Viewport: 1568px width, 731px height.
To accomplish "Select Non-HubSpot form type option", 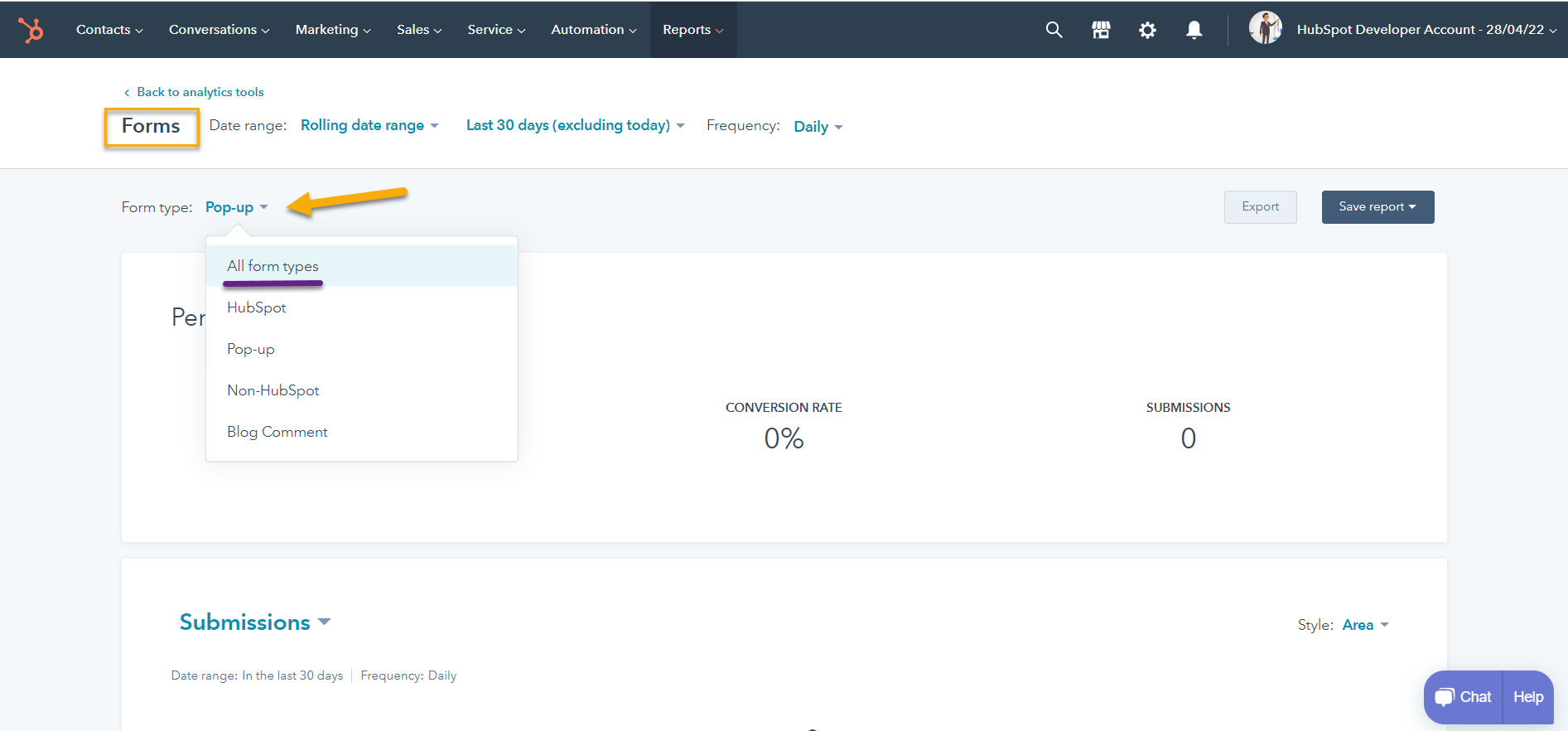I will (x=362, y=390).
